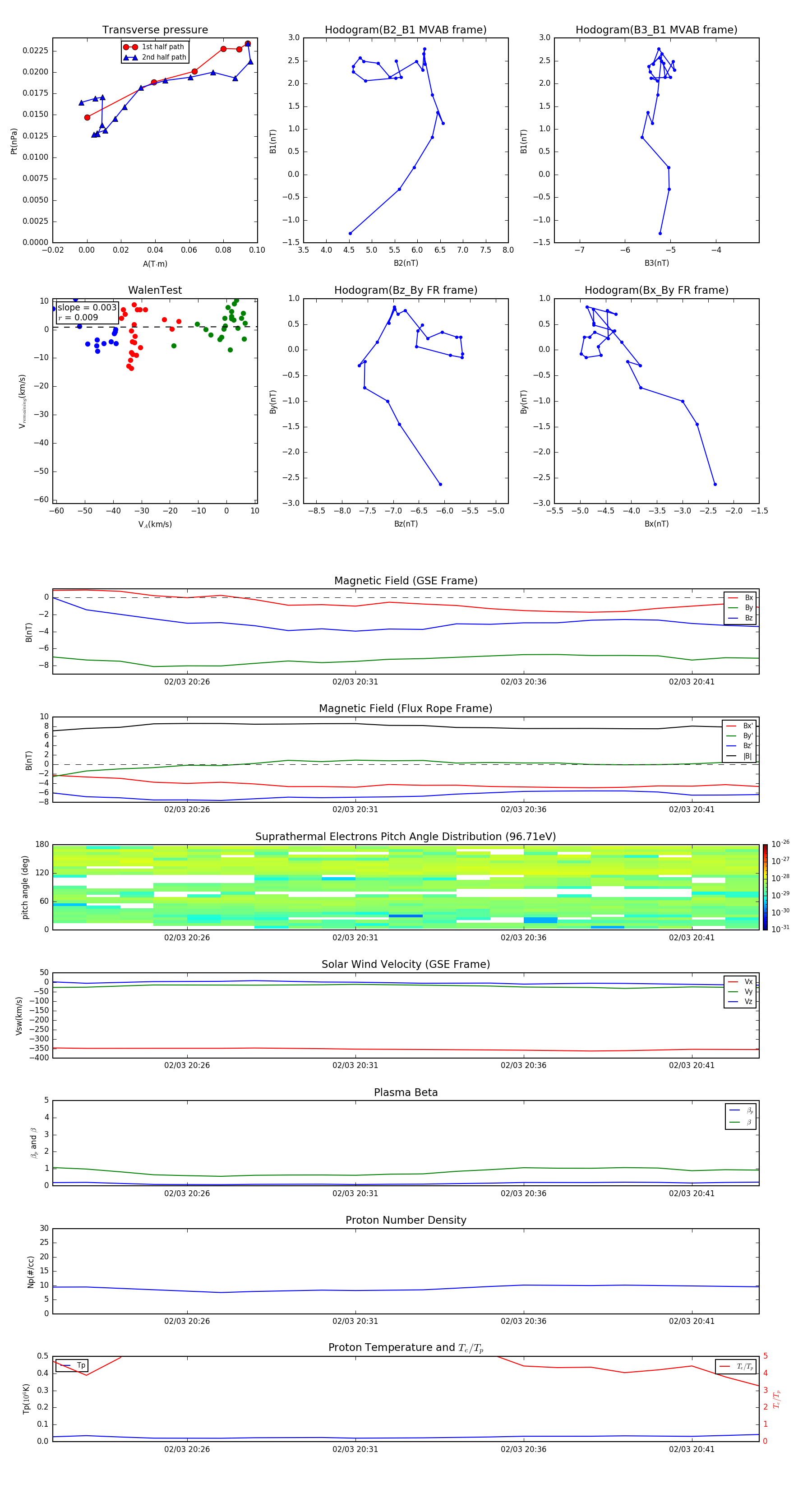Click the "Hodogram(B2_B1 MVAB frame)" title
812x1489 pixels.
[x=406, y=29]
